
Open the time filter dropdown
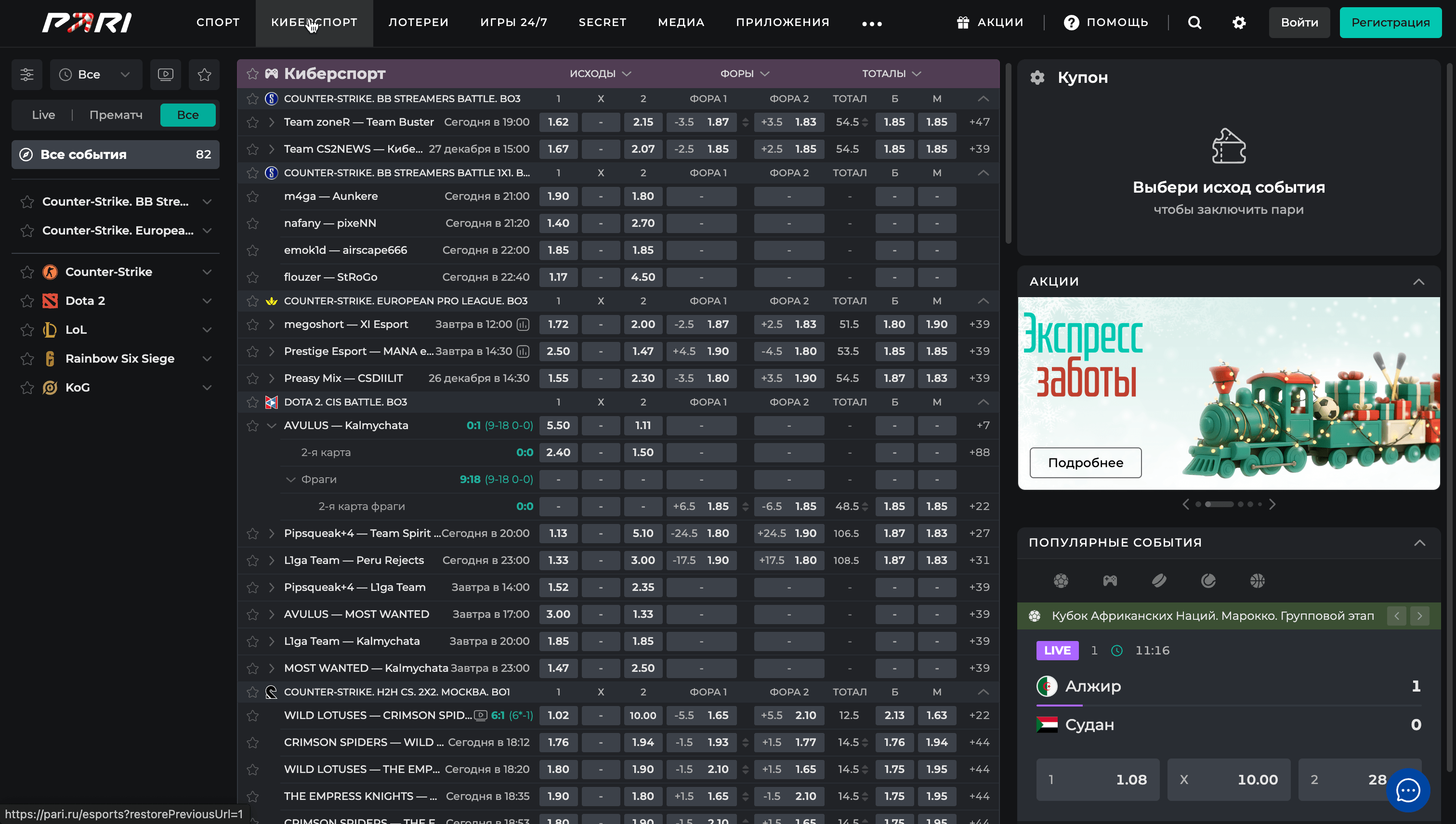[x=96, y=75]
